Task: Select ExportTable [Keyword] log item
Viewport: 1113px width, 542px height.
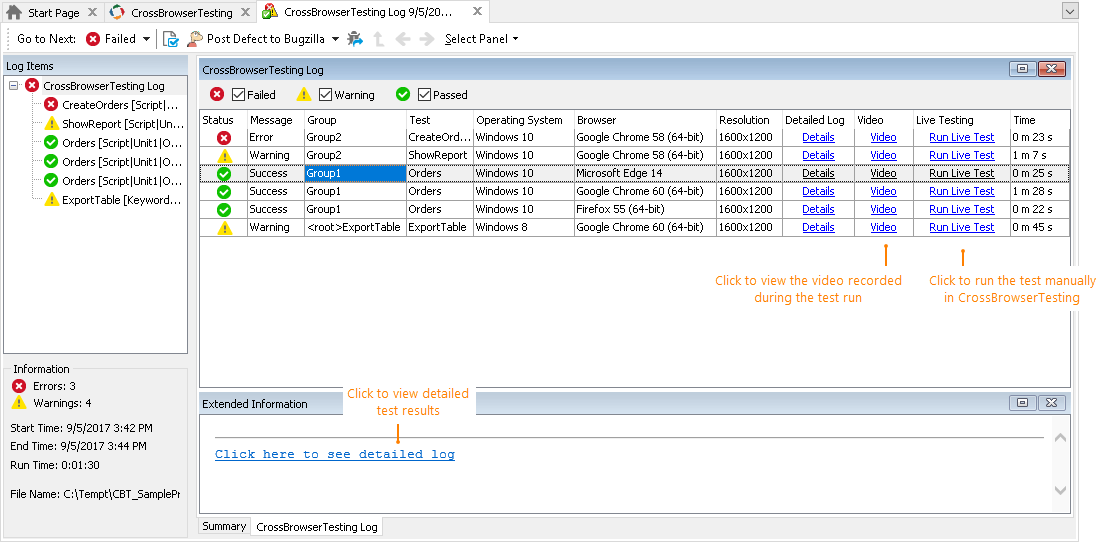Action: [x=121, y=200]
